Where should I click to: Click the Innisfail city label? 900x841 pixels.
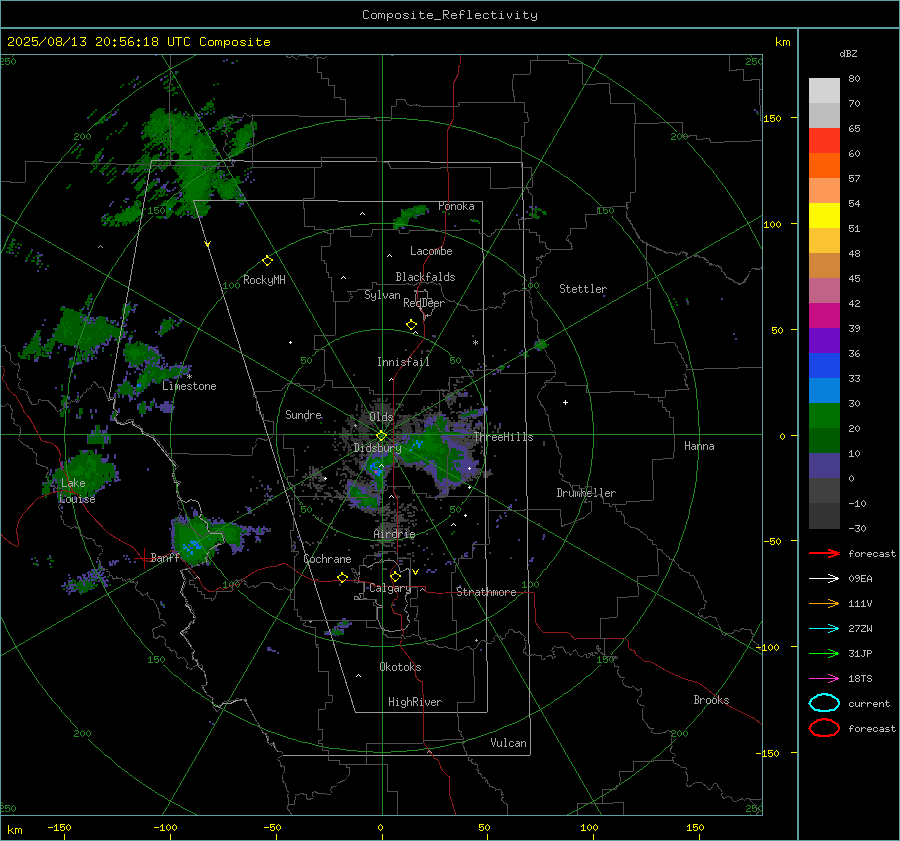[x=403, y=362]
